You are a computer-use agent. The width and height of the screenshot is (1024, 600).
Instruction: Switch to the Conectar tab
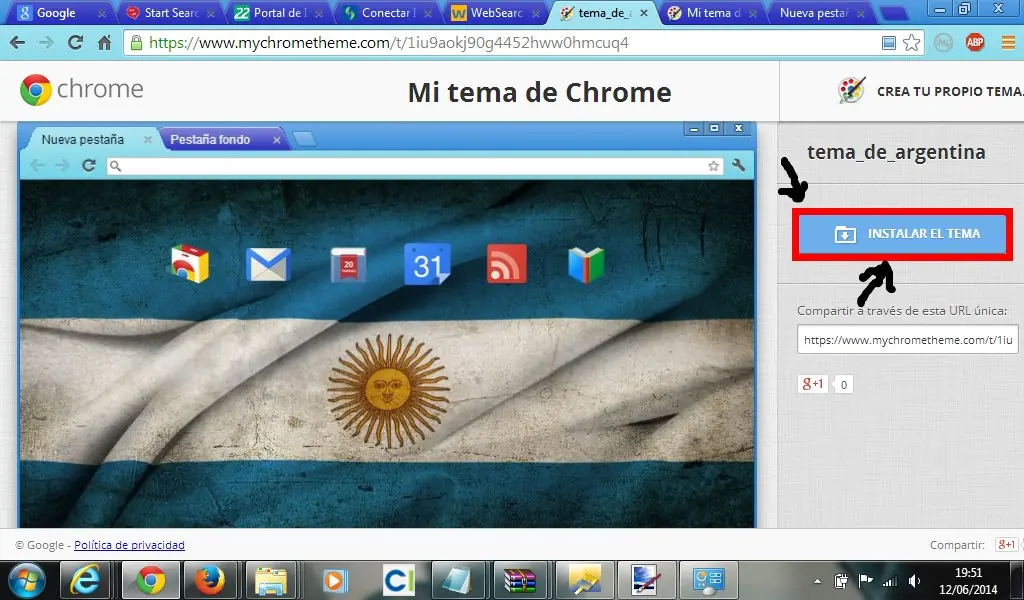click(389, 12)
